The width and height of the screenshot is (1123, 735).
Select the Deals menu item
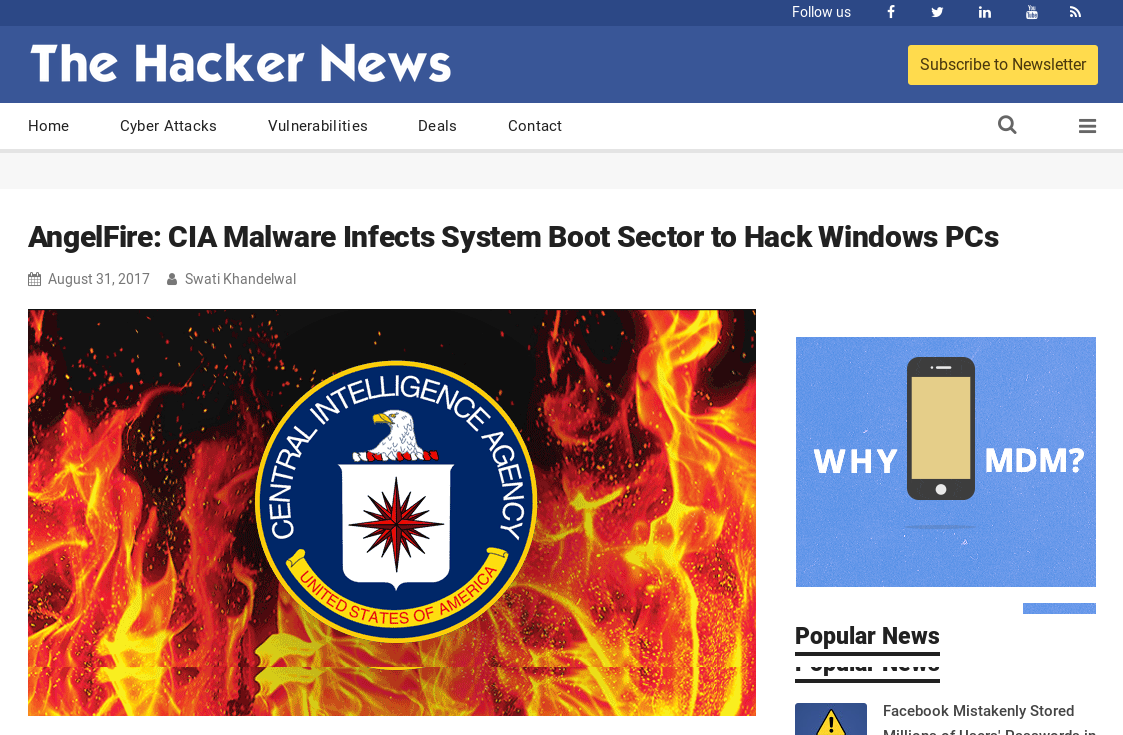click(x=437, y=126)
